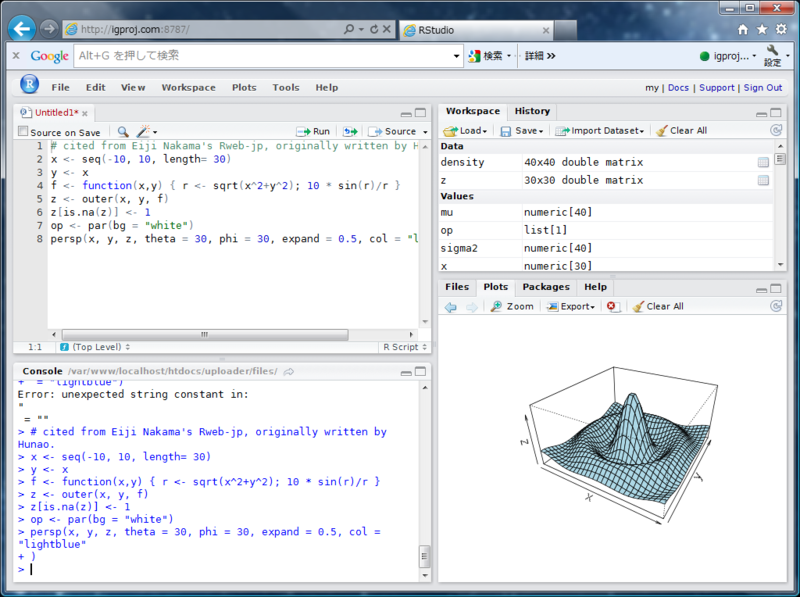This screenshot has width=800, height=597.
Task: Go to previous plot with left arrow
Action: tap(451, 307)
